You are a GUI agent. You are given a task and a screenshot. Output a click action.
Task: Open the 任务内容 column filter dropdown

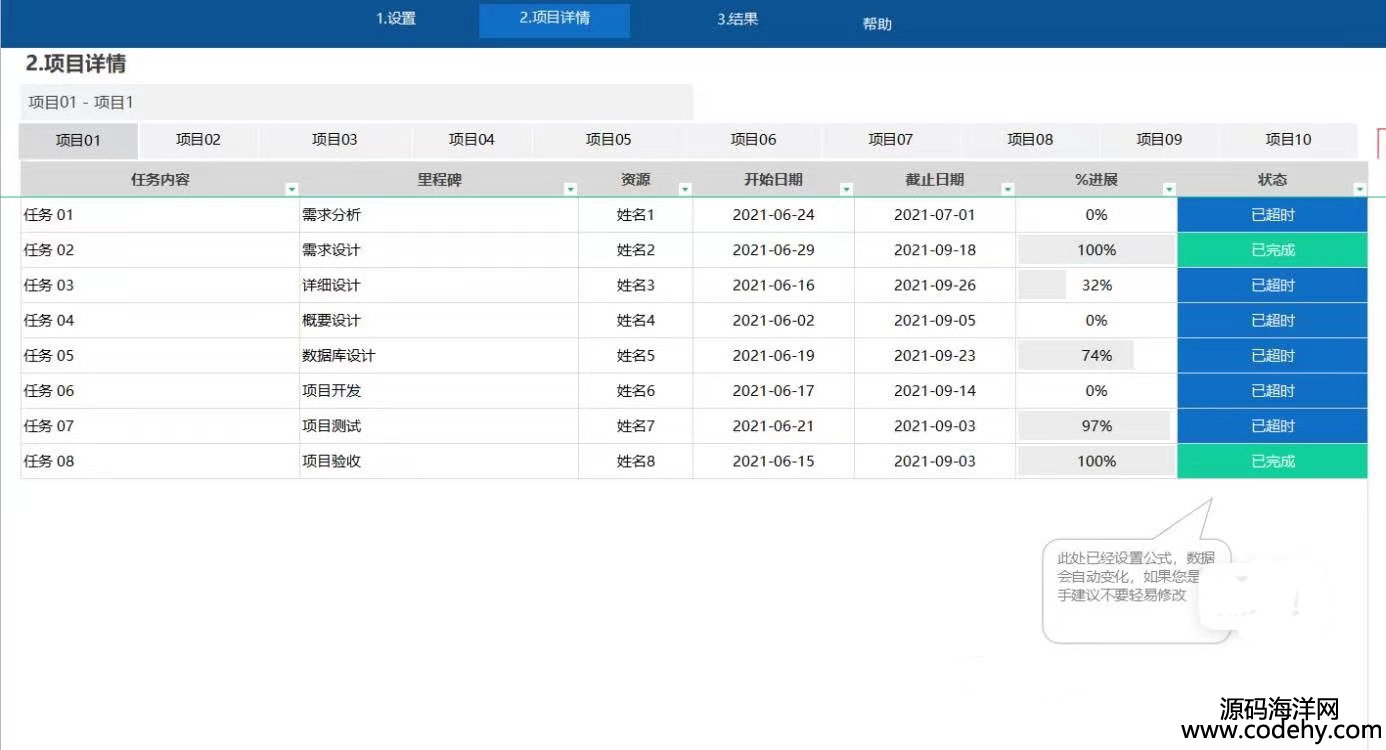coord(291,189)
